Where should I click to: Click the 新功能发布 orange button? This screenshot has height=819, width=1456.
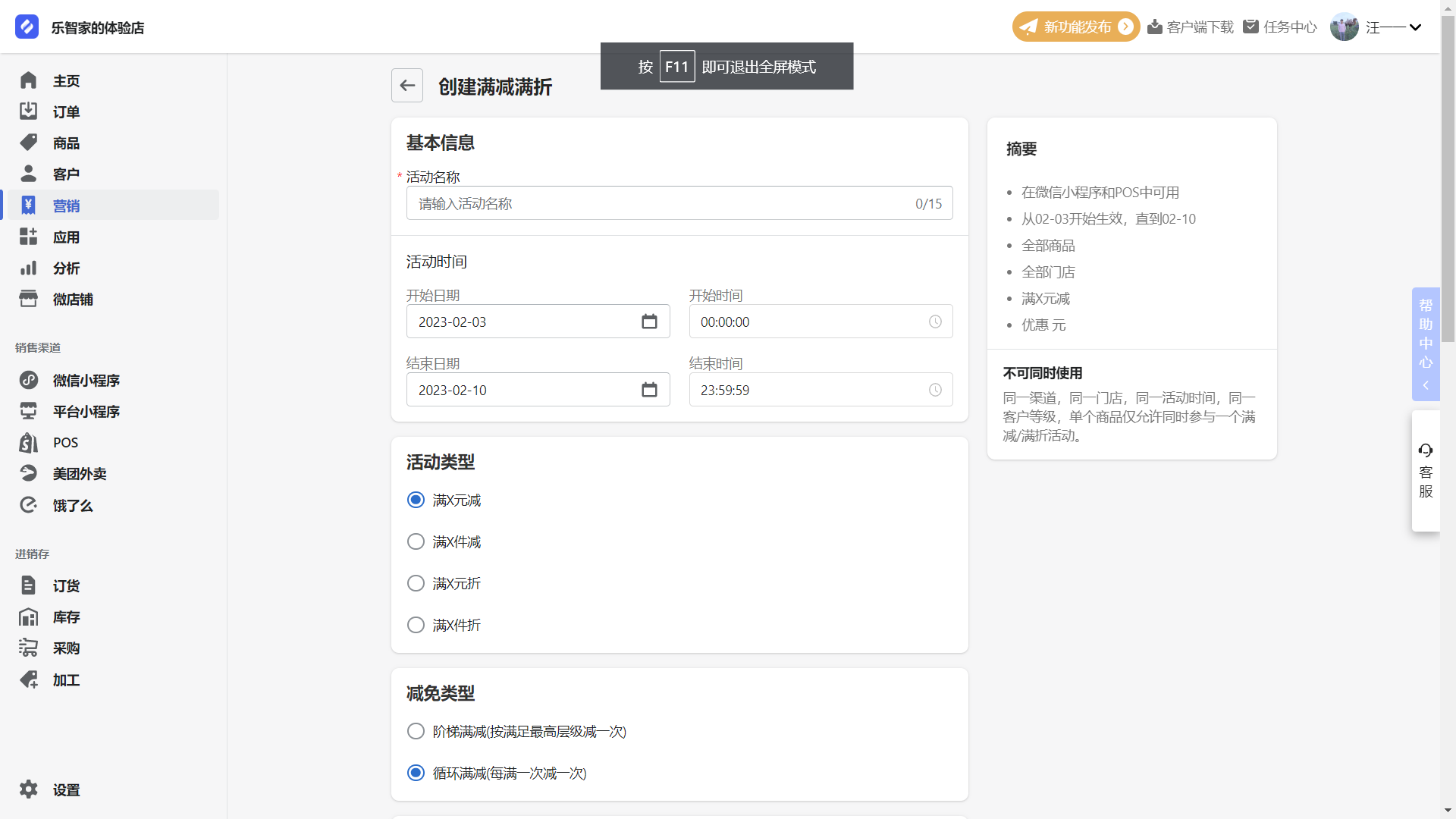click(x=1075, y=27)
